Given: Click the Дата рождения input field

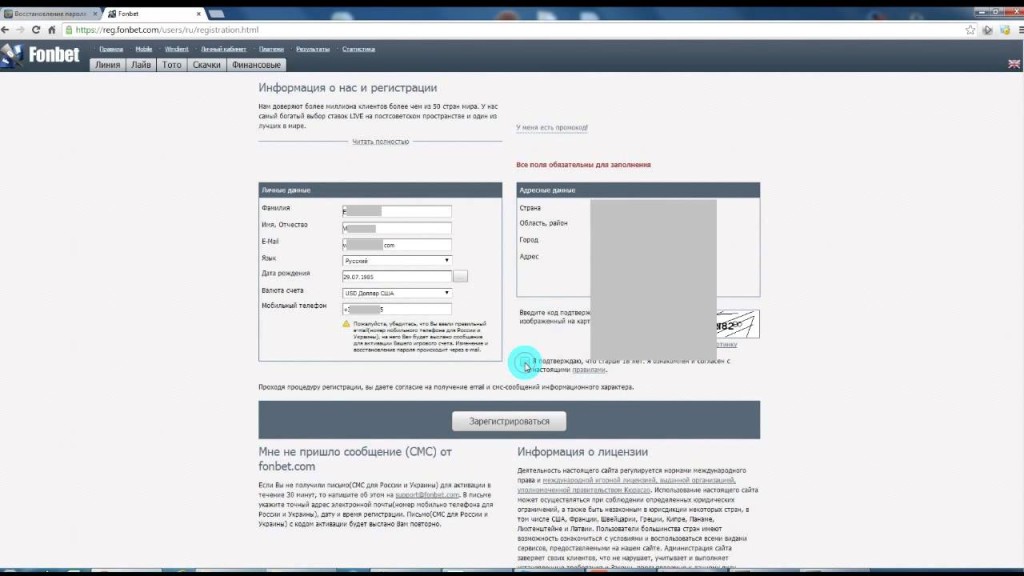Looking at the screenshot, I should (x=396, y=276).
